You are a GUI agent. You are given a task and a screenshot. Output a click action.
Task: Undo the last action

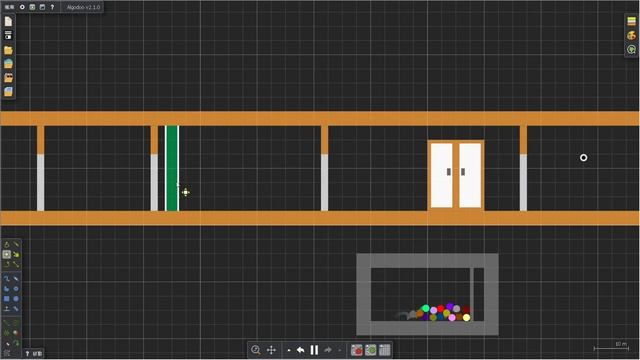(x=300, y=350)
